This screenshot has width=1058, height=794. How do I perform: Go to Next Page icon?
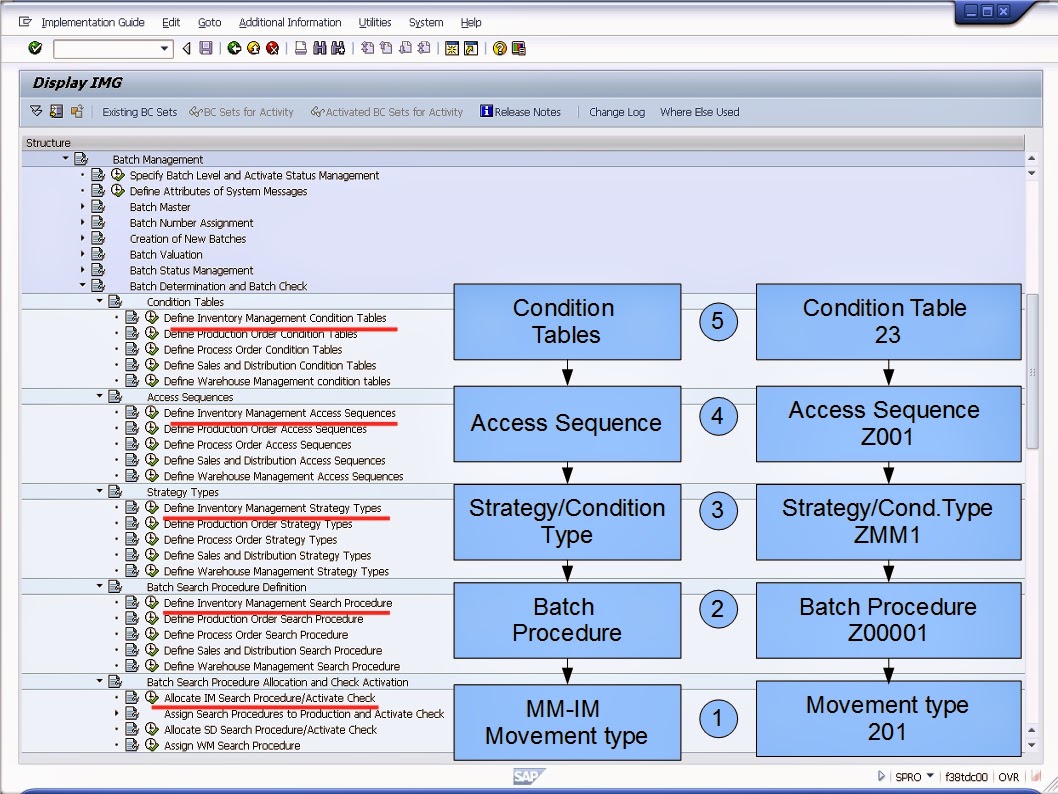(406, 49)
